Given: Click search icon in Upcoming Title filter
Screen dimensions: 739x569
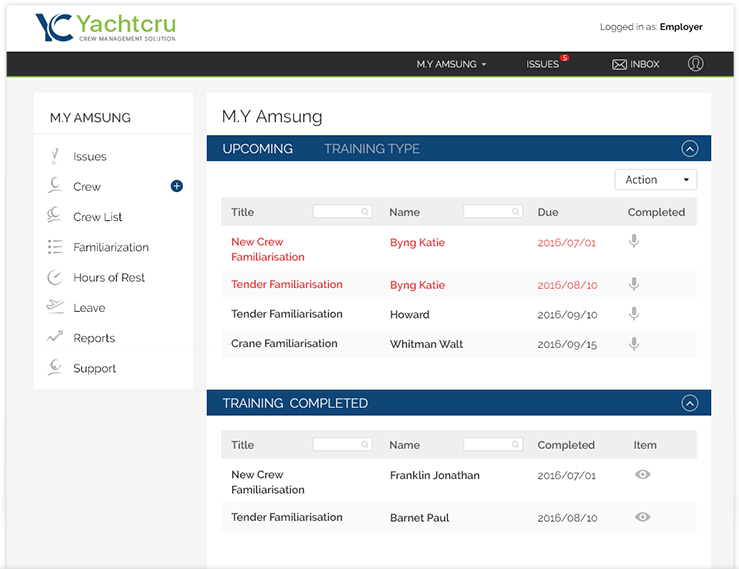Looking at the screenshot, I should tap(365, 212).
